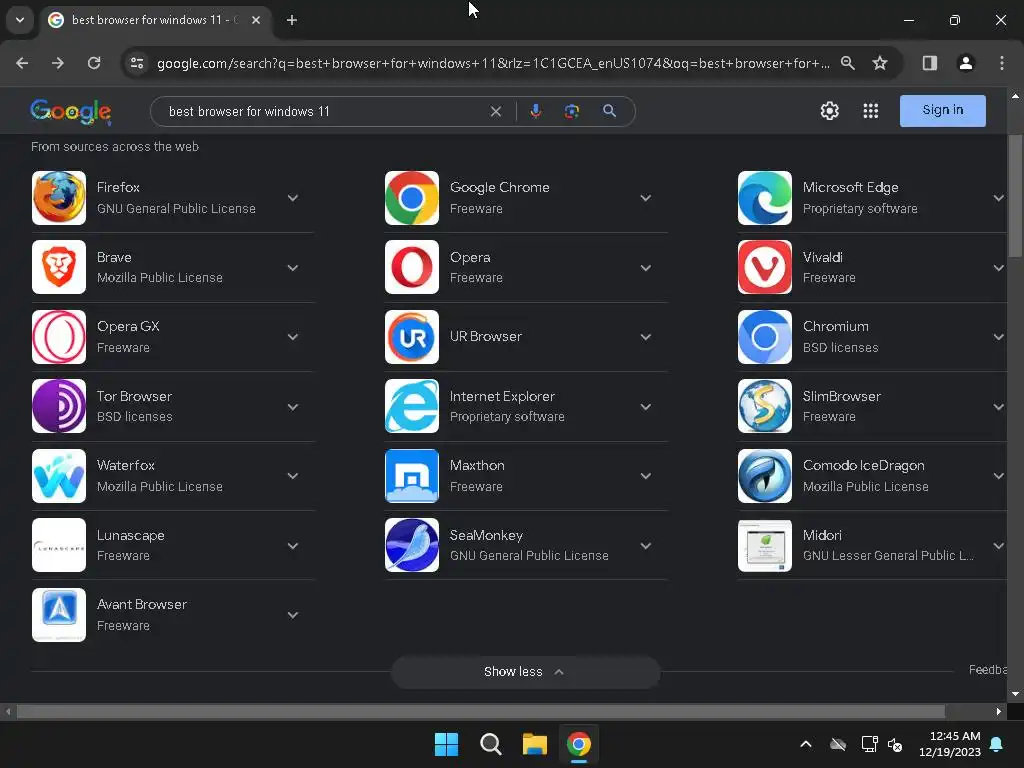Image resolution: width=1024 pixels, height=768 pixels.
Task: Click the Chromium logo icon
Action: (x=765, y=337)
